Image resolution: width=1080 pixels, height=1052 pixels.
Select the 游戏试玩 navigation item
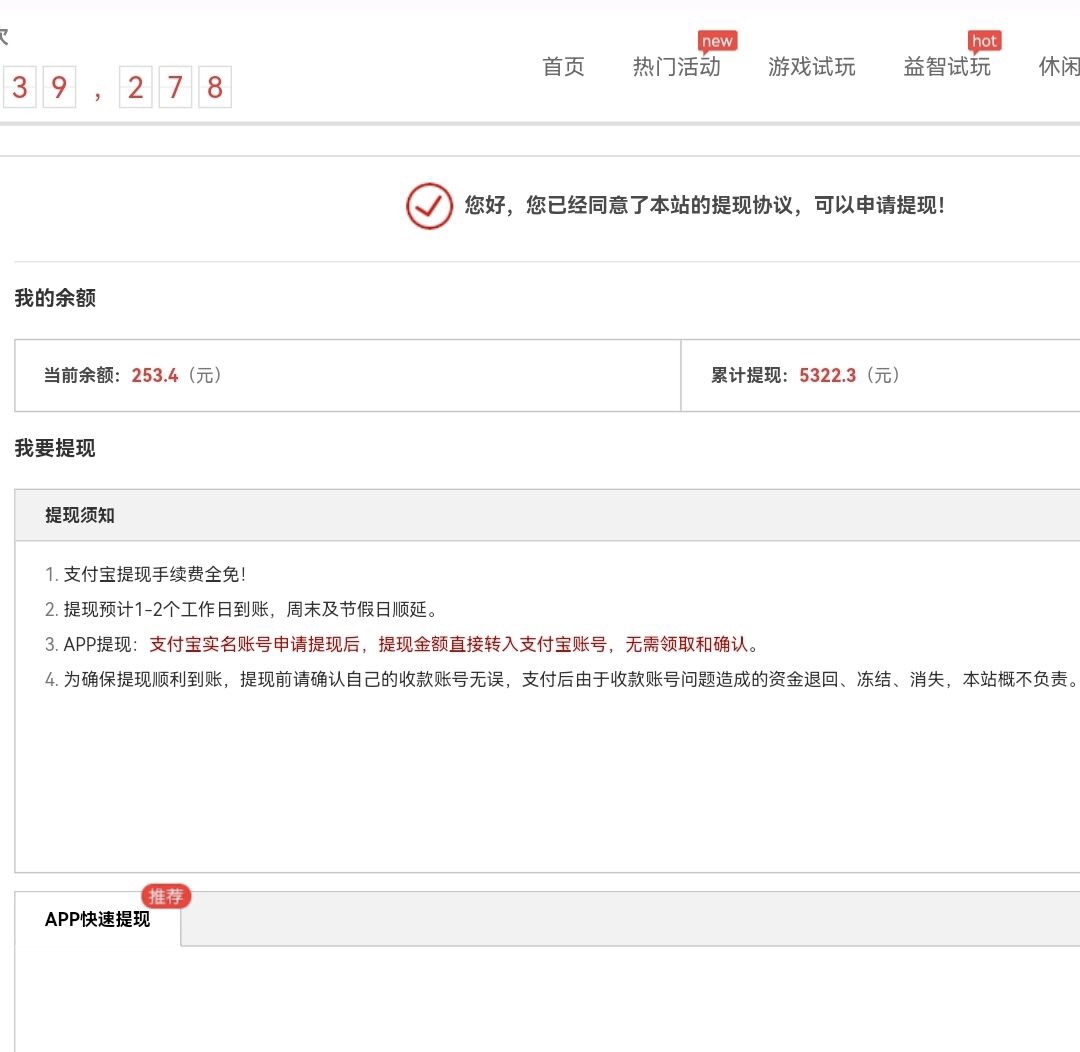811,67
